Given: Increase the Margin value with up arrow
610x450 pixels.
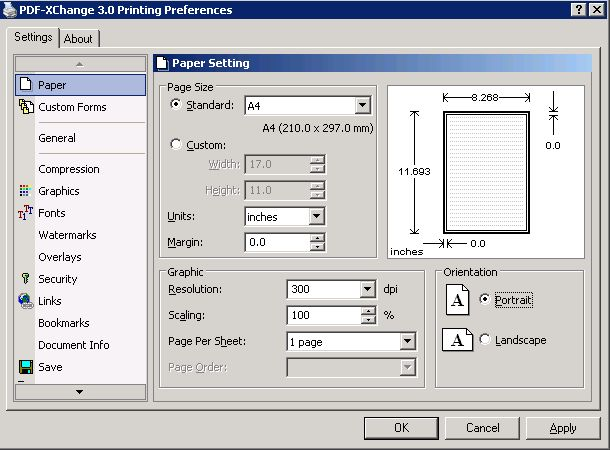Looking at the screenshot, I should coord(317,238).
